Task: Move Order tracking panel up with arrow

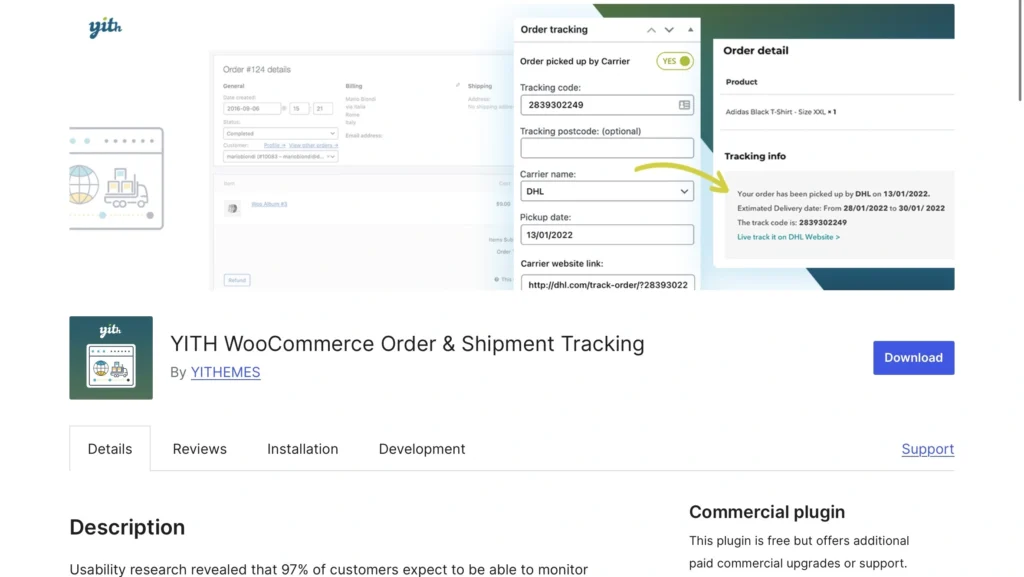Action: pos(651,30)
